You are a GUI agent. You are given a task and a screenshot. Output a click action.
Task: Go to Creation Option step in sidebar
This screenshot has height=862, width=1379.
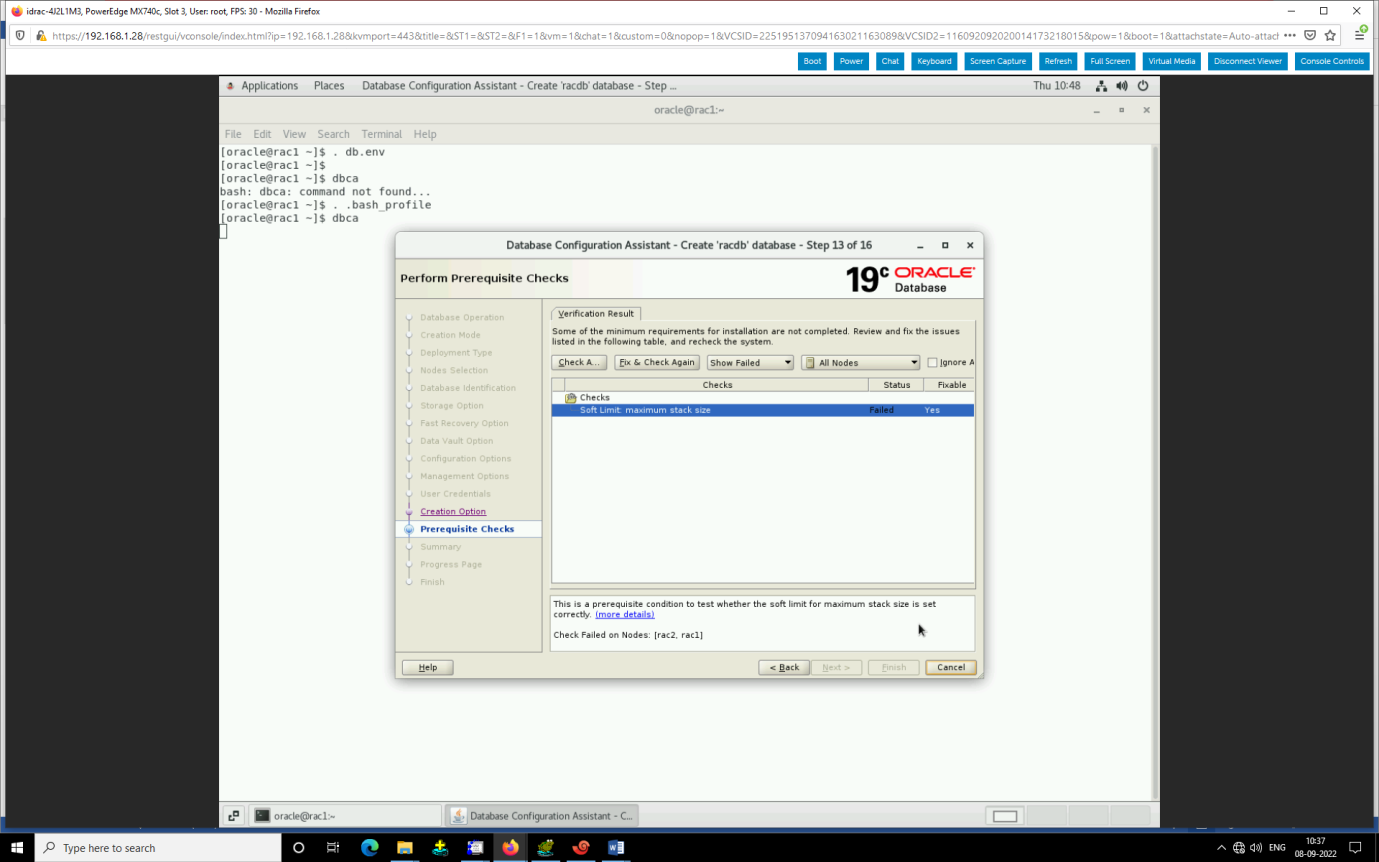[453, 511]
